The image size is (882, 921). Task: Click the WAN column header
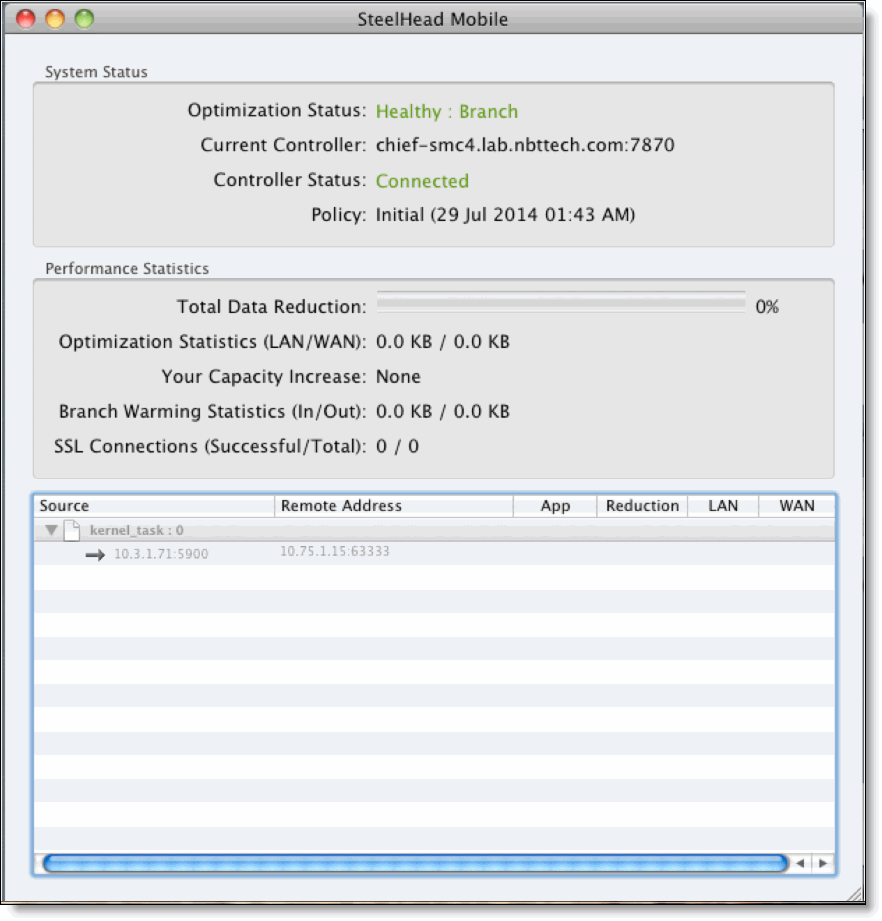(797, 506)
